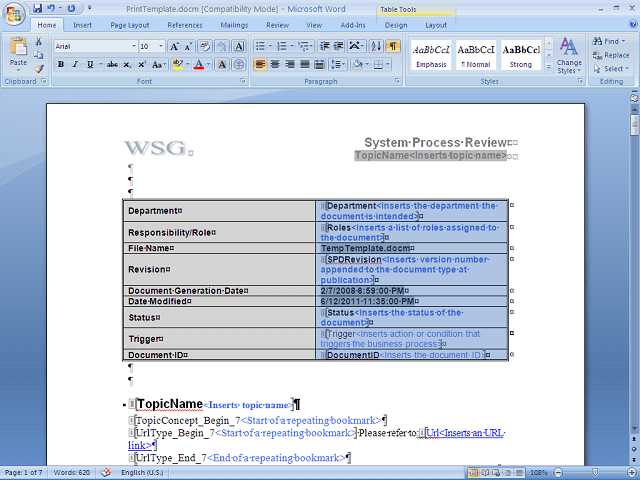
Task: Open the Font dialog launcher
Action: [x=242, y=81]
